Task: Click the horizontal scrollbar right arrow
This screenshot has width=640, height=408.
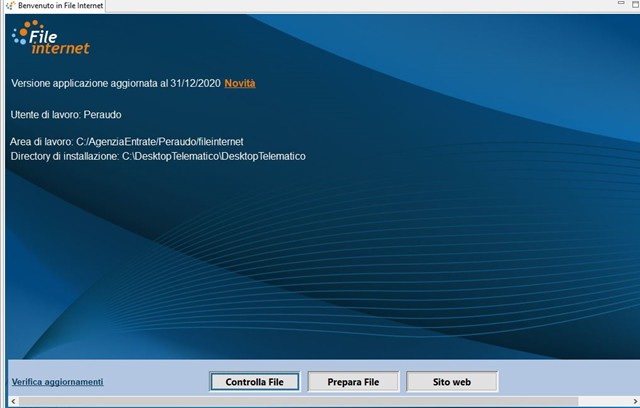Action: (635, 401)
